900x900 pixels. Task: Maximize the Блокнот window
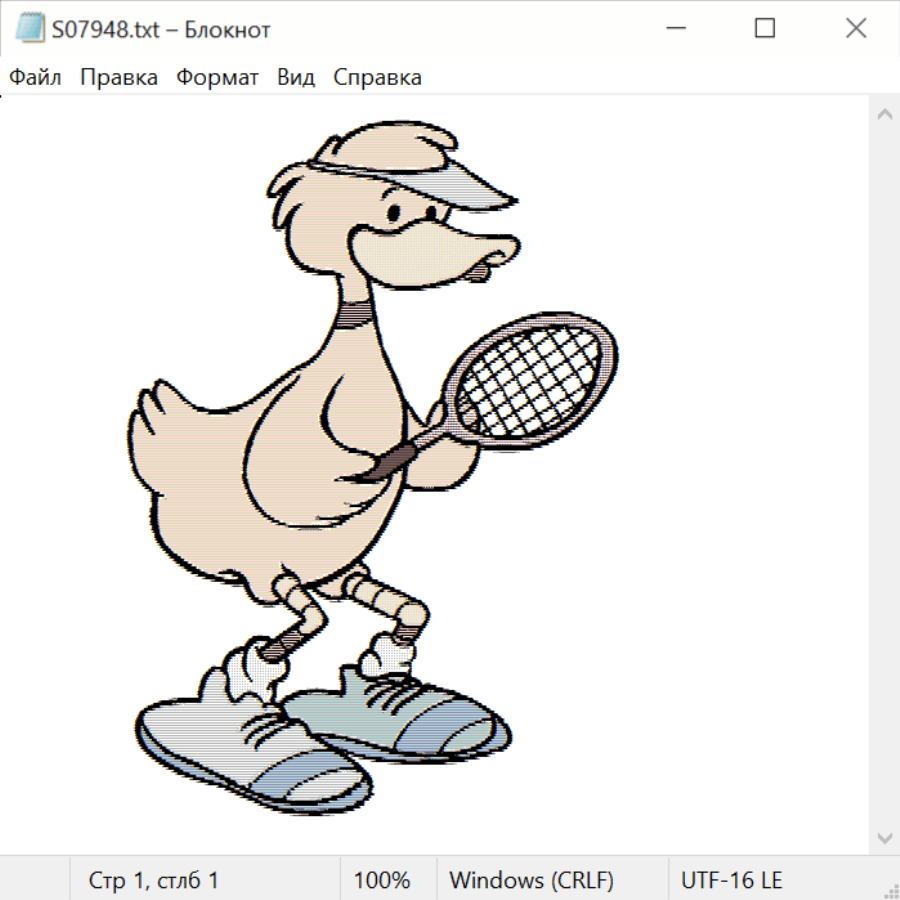765,29
